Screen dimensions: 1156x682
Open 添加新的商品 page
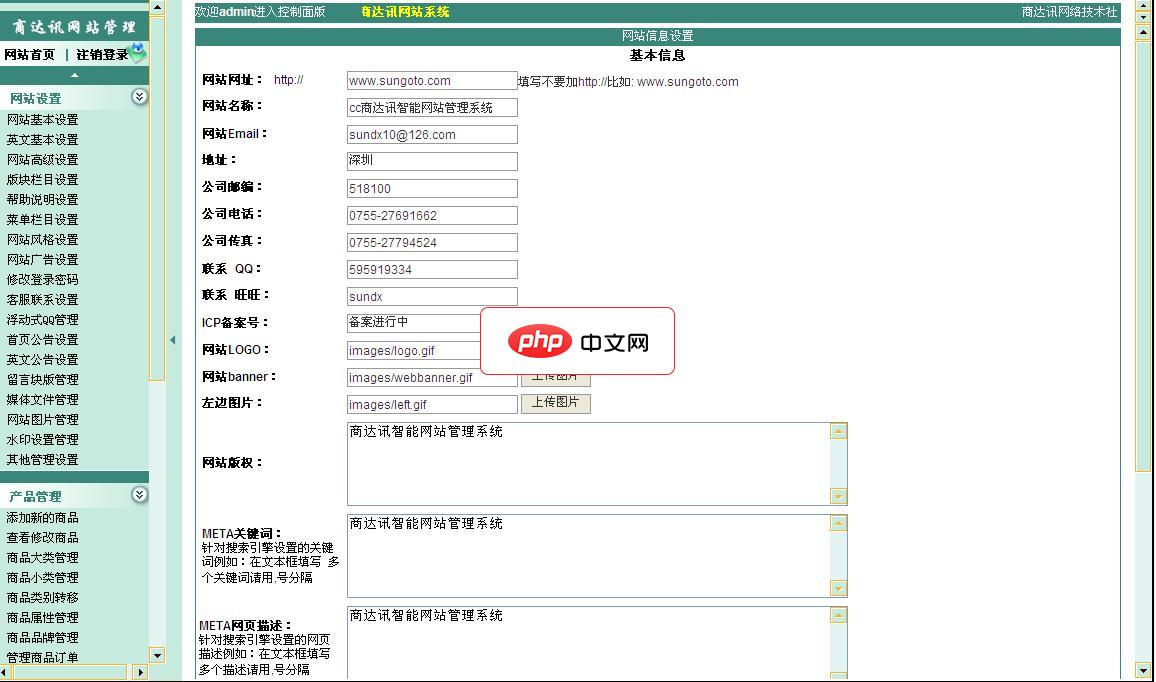pos(40,518)
